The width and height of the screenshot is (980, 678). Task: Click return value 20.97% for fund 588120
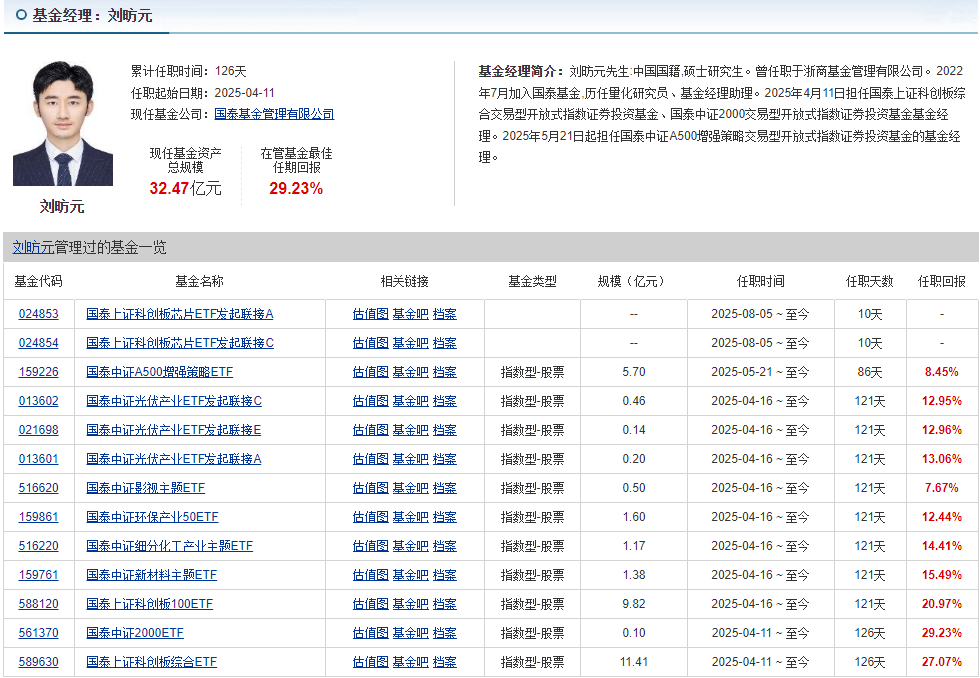[x=941, y=604]
